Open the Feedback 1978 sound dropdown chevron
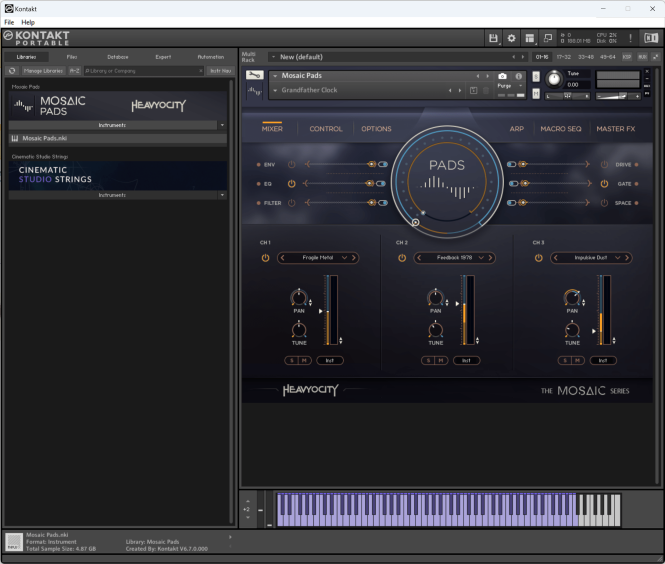Image resolution: width=665 pixels, height=564 pixels. [481, 257]
